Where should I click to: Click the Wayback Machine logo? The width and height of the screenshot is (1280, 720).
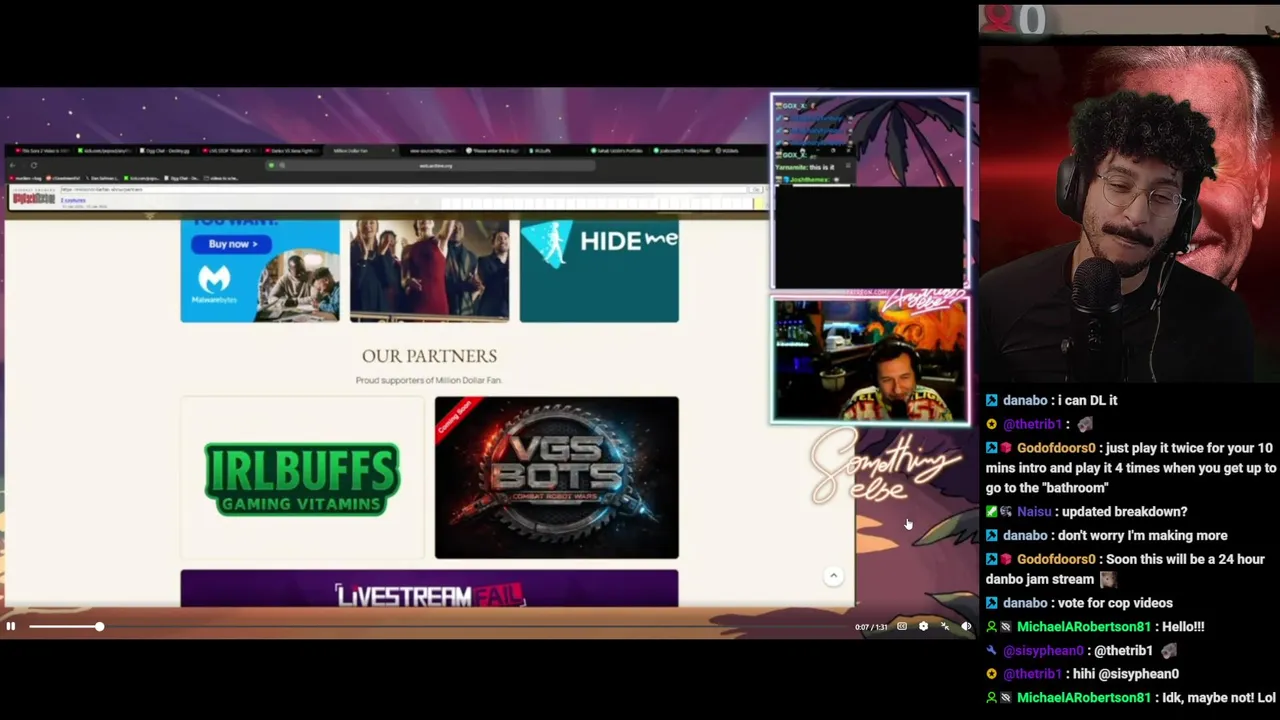coord(34,198)
